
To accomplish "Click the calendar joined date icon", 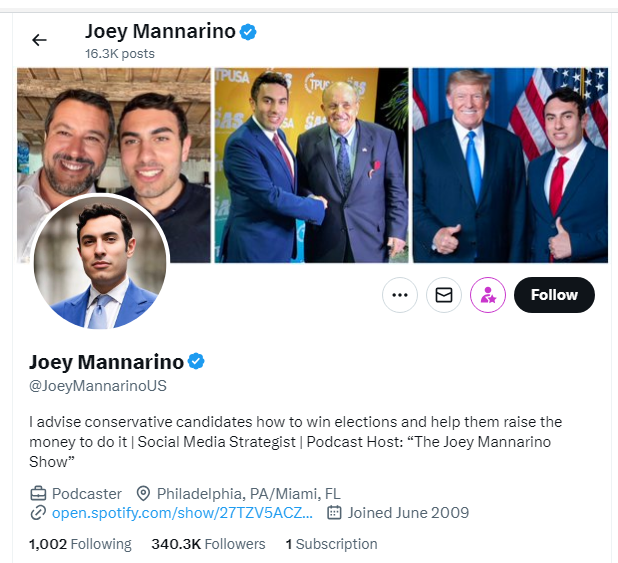I will coord(335,513).
